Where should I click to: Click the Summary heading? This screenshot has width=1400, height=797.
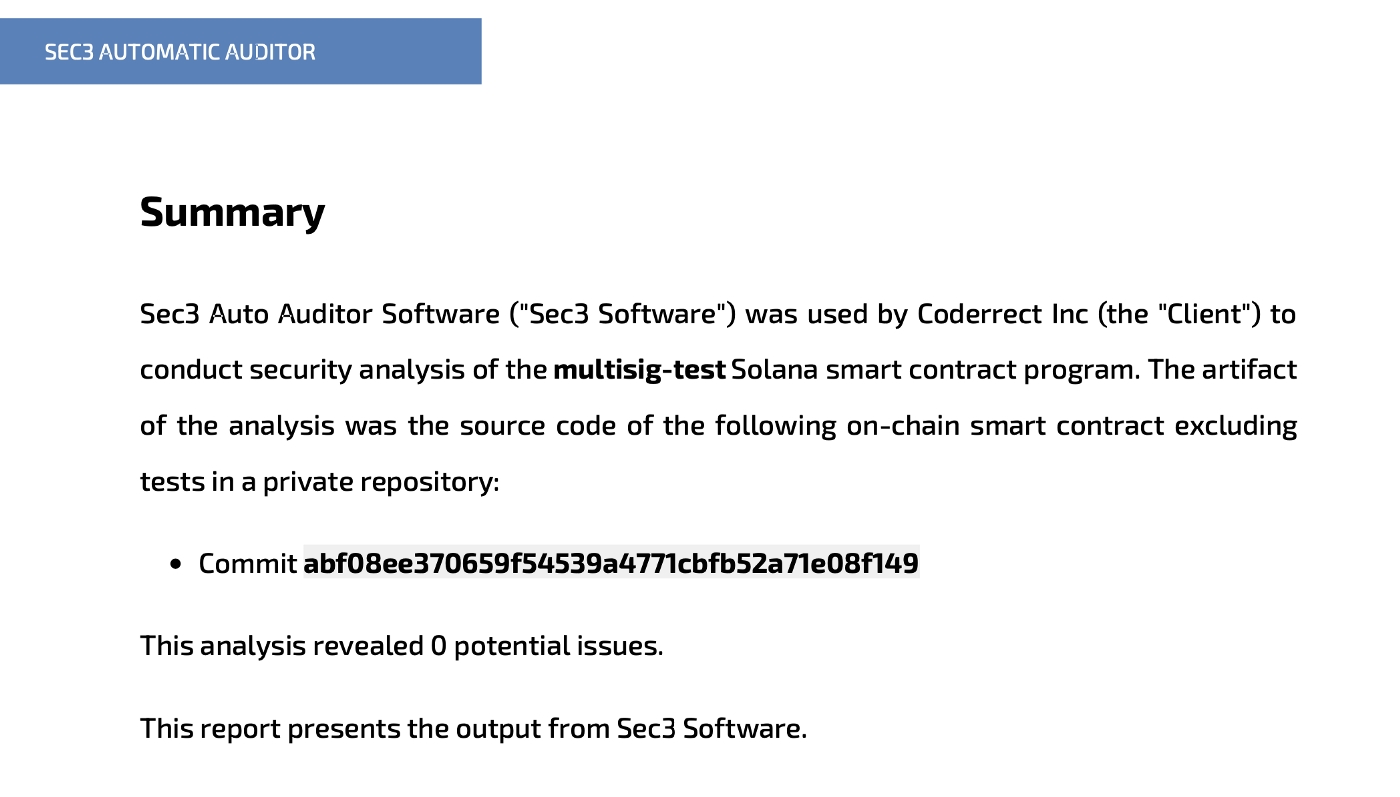click(232, 212)
